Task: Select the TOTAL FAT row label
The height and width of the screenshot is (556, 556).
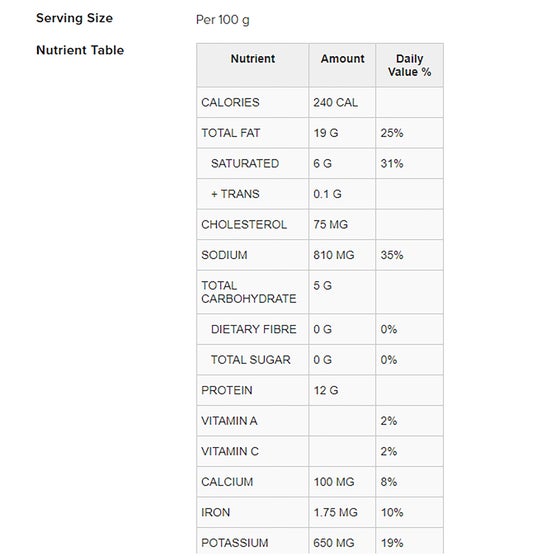Action: tap(231, 133)
